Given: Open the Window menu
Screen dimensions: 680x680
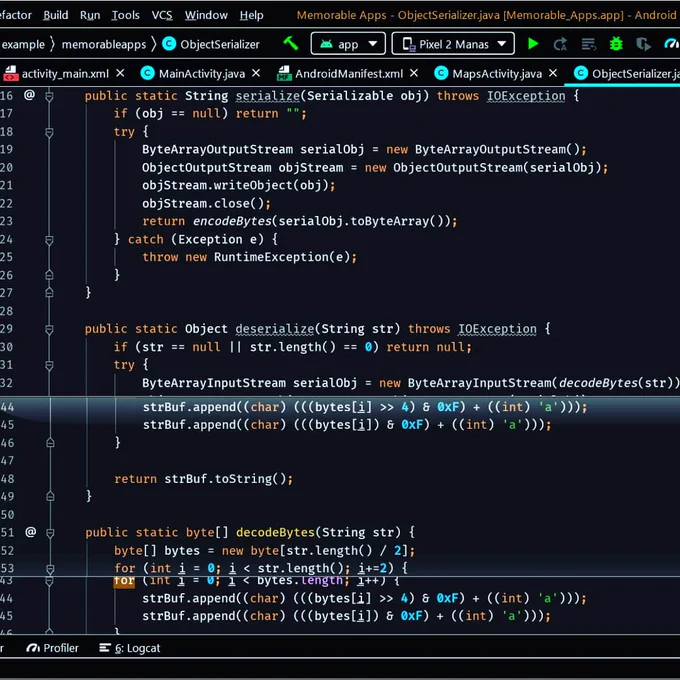Looking at the screenshot, I should pyautogui.click(x=206, y=15).
